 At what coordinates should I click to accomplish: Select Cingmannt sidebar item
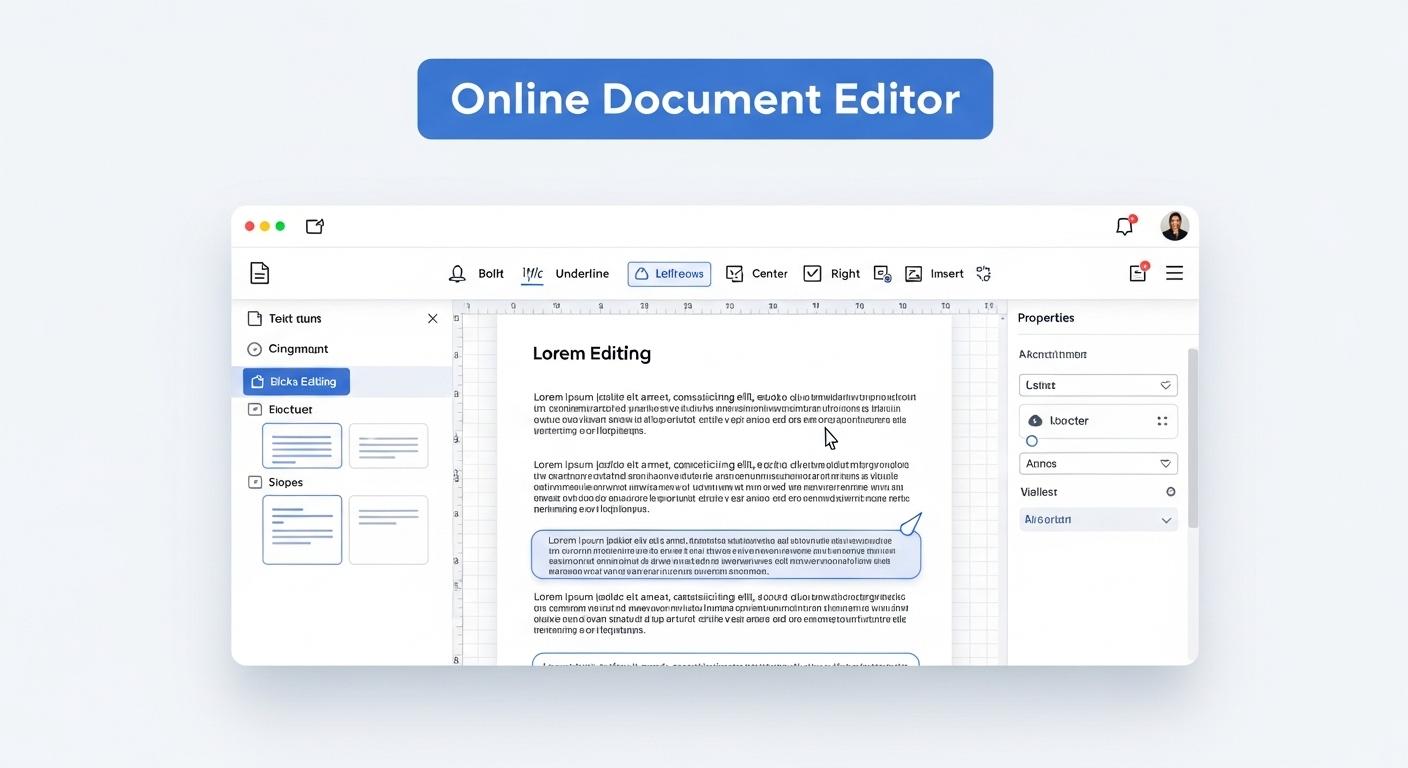(297, 349)
